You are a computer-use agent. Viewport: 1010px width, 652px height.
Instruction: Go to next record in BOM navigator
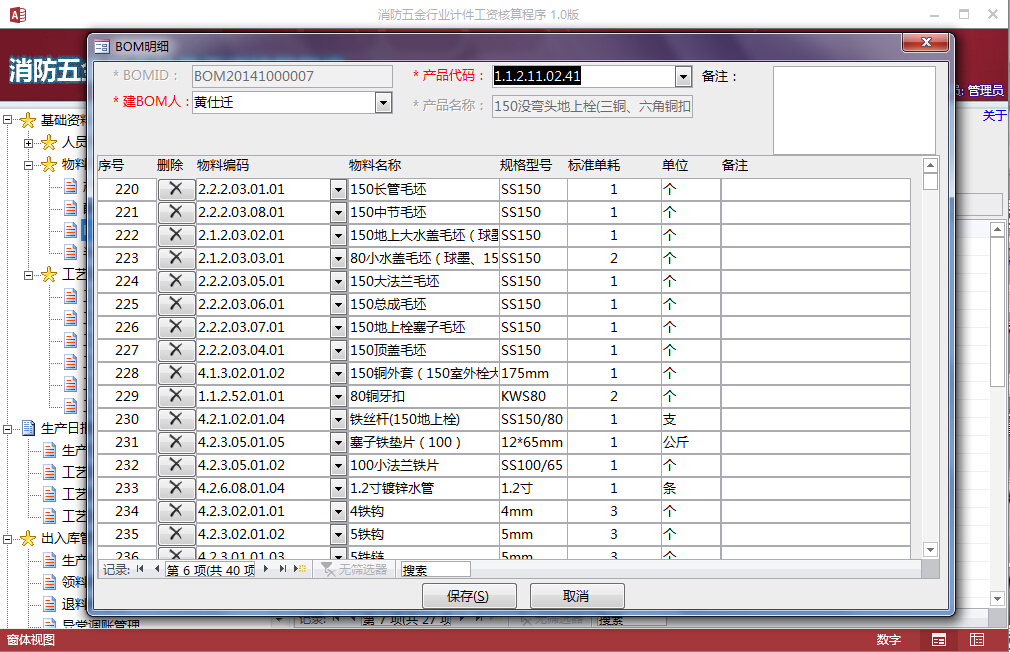[266, 569]
